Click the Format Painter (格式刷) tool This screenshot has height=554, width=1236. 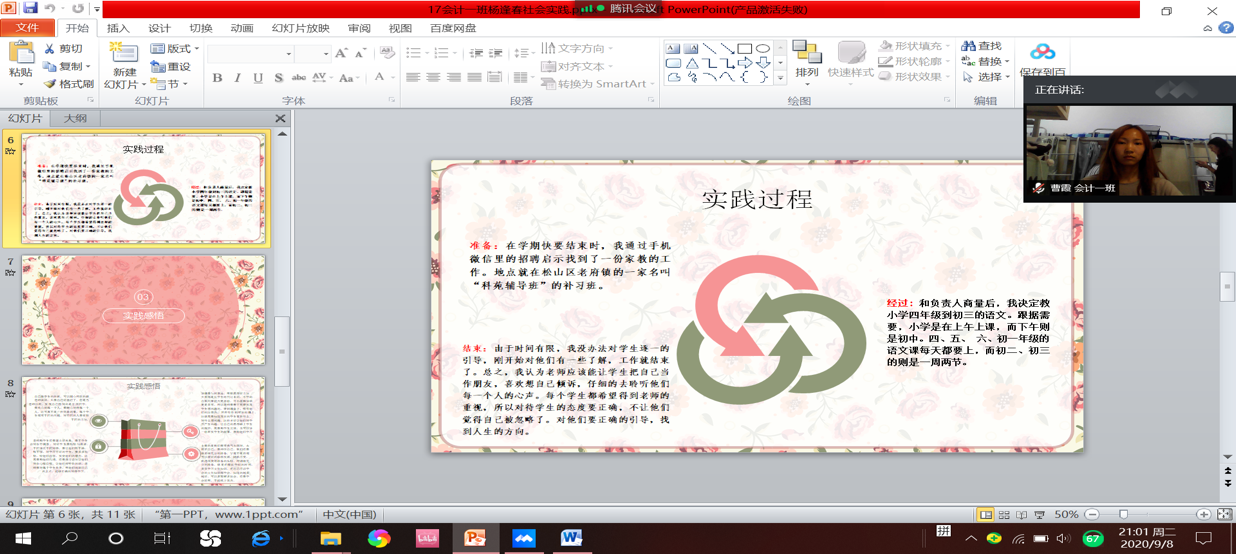pos(69,84)
